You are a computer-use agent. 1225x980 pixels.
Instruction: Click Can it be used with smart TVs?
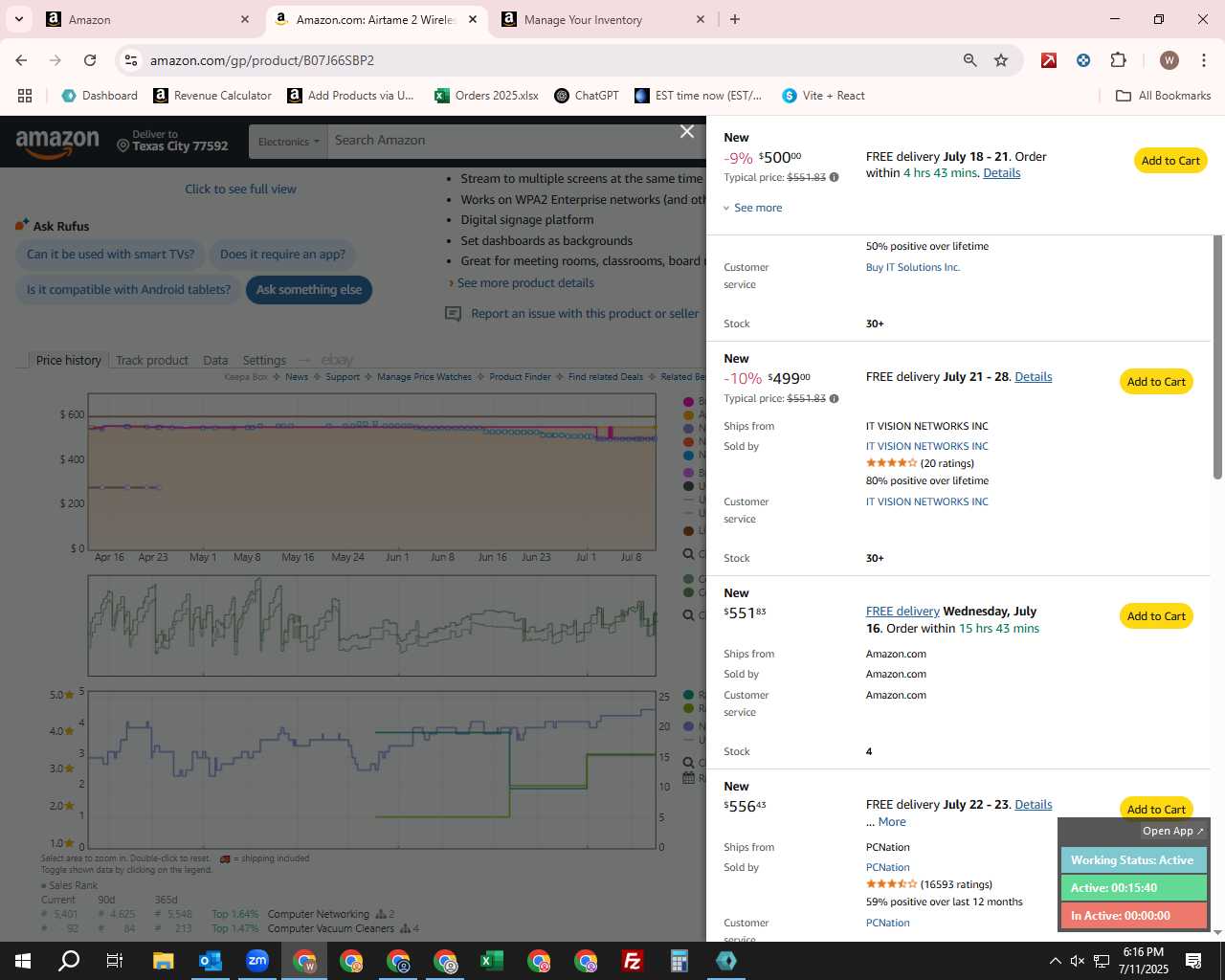click(110, 255)
